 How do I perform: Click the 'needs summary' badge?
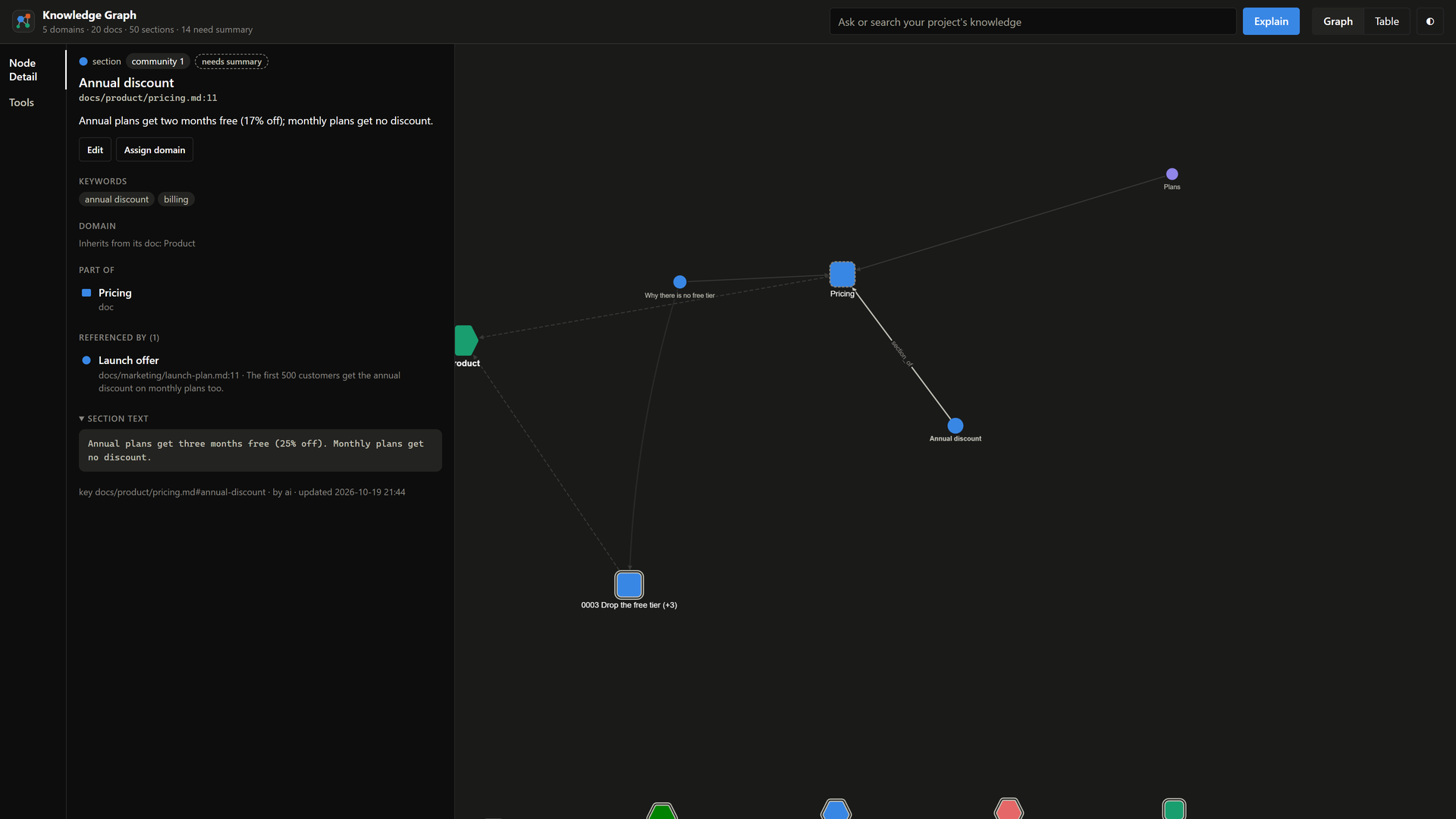coord(231,61)
